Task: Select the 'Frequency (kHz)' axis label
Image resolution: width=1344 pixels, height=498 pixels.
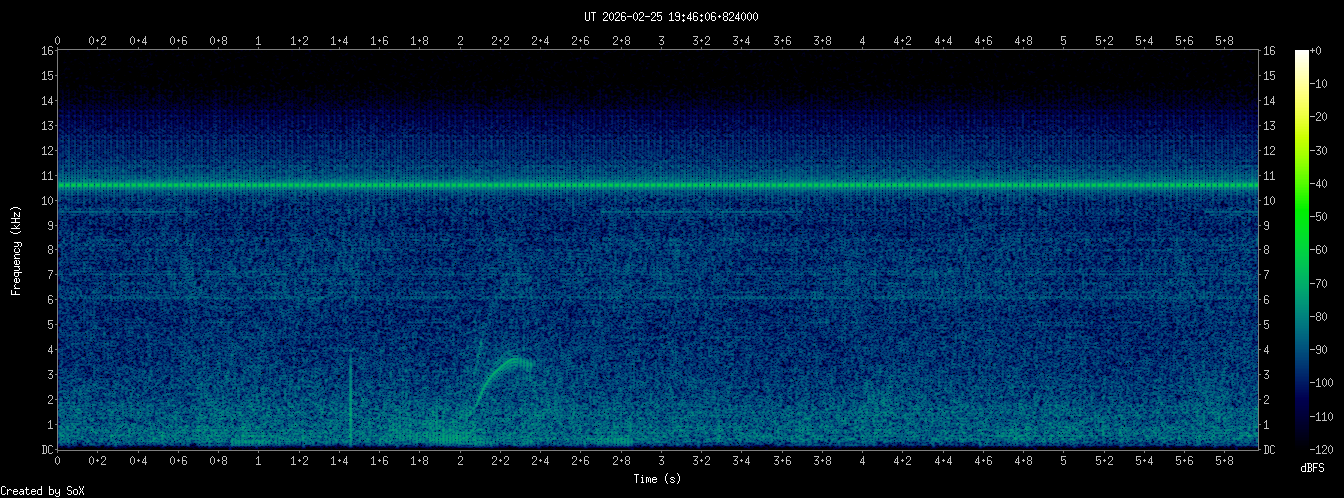Action: (x=16, y=248)
